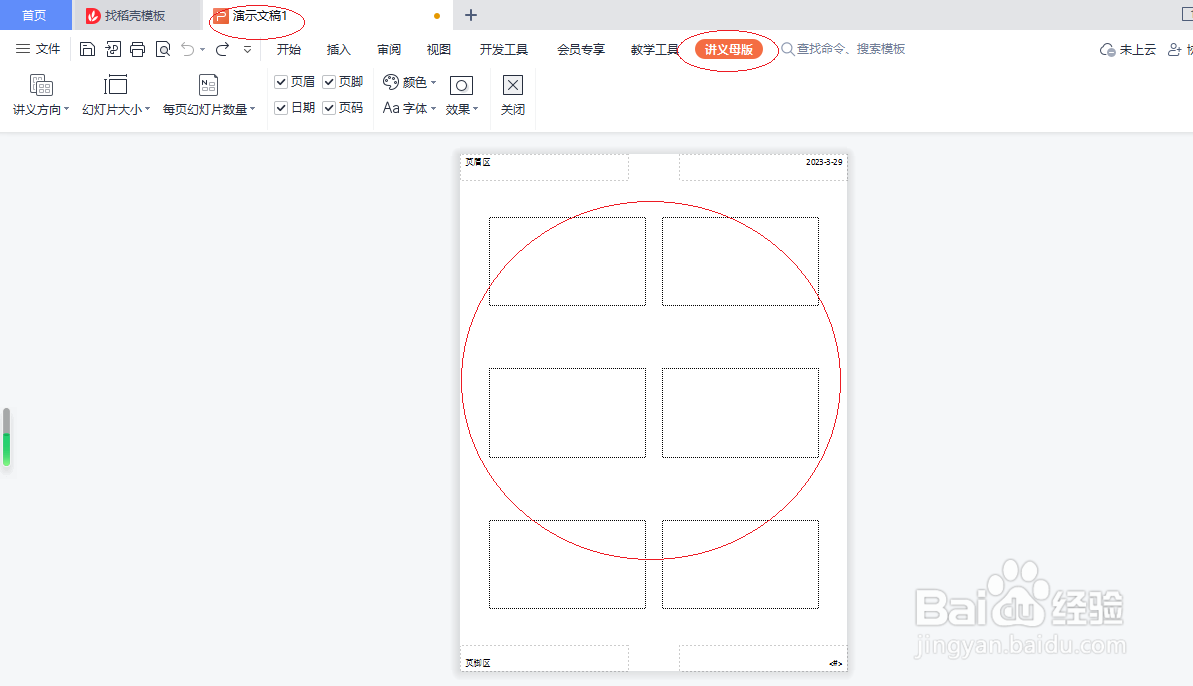Click the hamburger 文件 menu icon
1193x686 pixels.
pos(23,49)
